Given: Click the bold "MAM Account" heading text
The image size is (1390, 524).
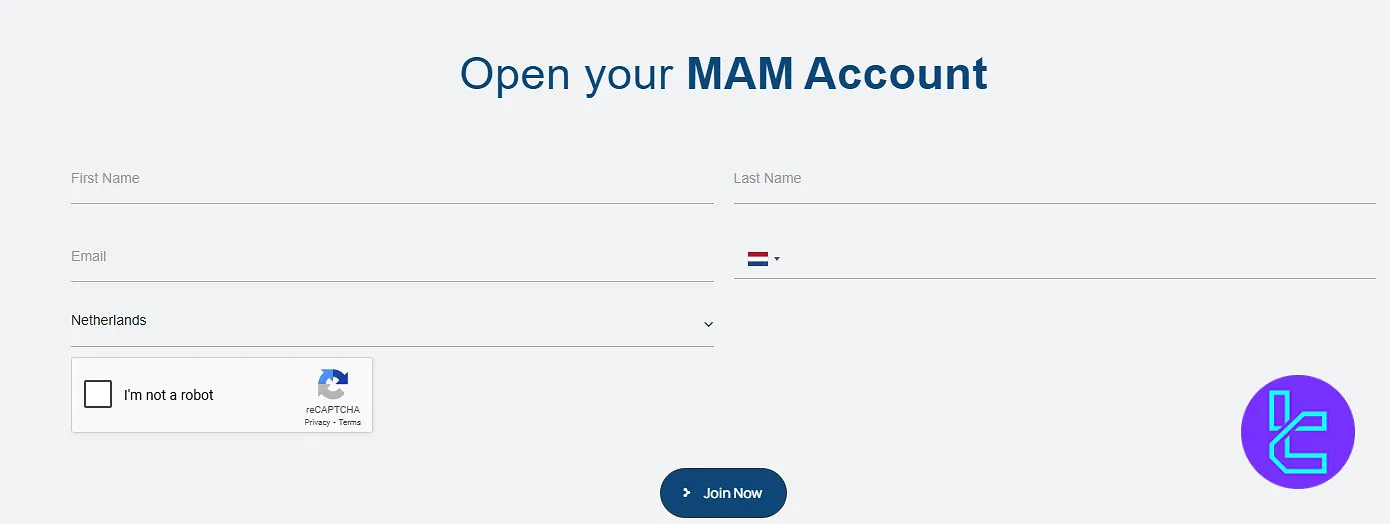Looking at the screenshot, I should click(836, 75).
